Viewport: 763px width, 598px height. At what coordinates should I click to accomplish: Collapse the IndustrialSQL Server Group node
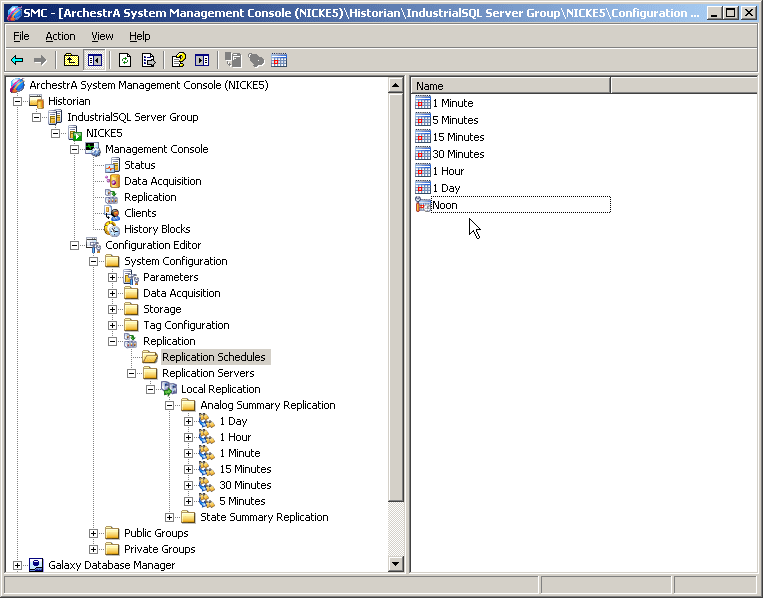[x=36, y=117]
